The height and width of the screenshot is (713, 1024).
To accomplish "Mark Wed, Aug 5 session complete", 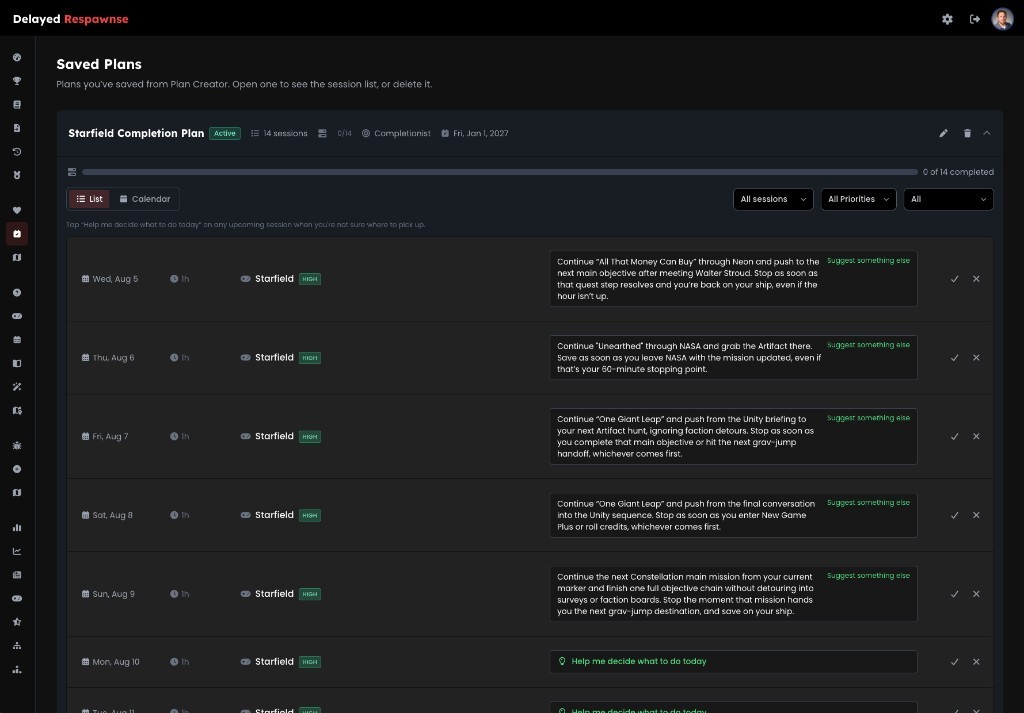I will coord(954,279).
